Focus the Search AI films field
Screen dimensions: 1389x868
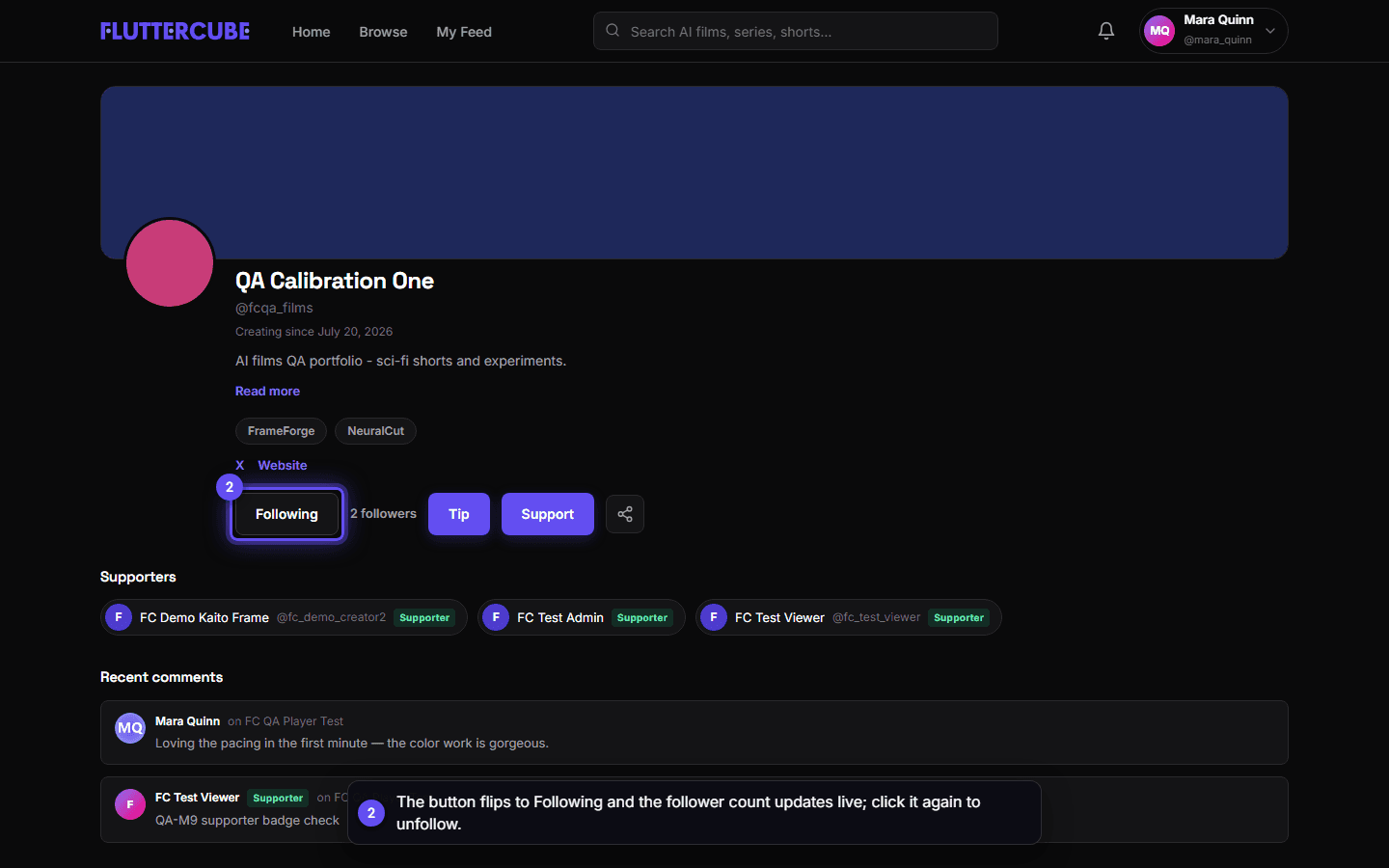pyautogui.click(x=796, y=31)
